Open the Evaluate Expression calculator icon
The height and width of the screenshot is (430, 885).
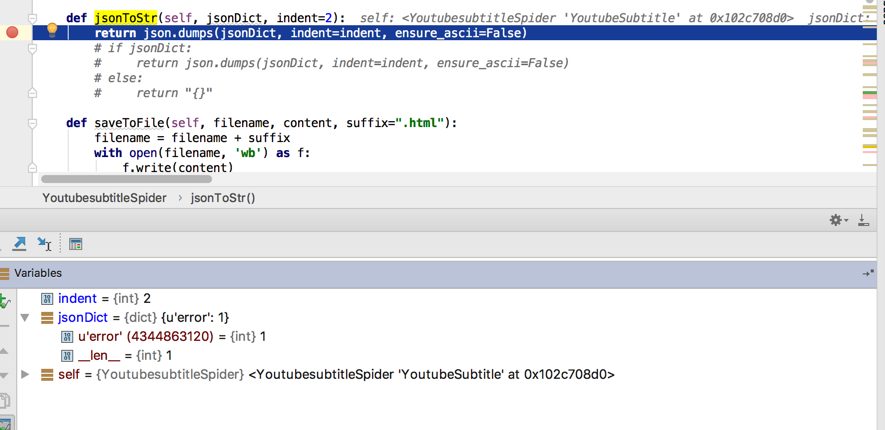coord(75,244)
